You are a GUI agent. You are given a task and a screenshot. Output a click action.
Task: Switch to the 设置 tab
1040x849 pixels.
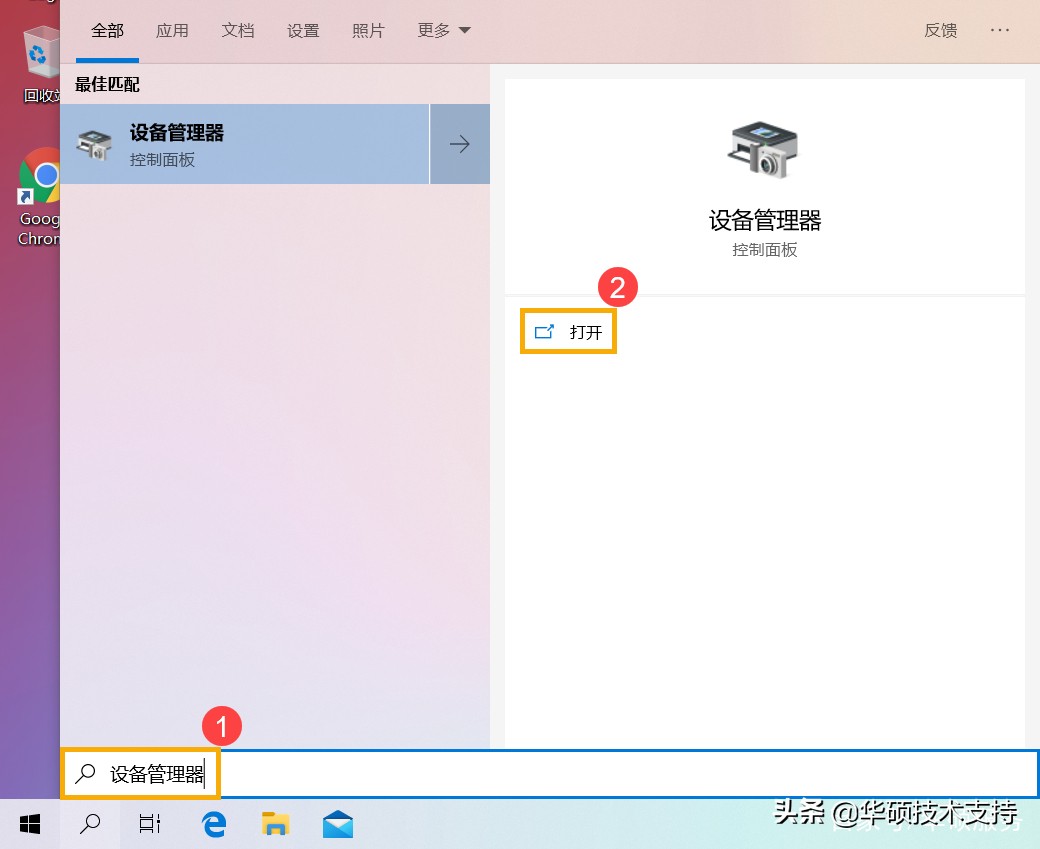pyautogui.click(x=303, y=30)
